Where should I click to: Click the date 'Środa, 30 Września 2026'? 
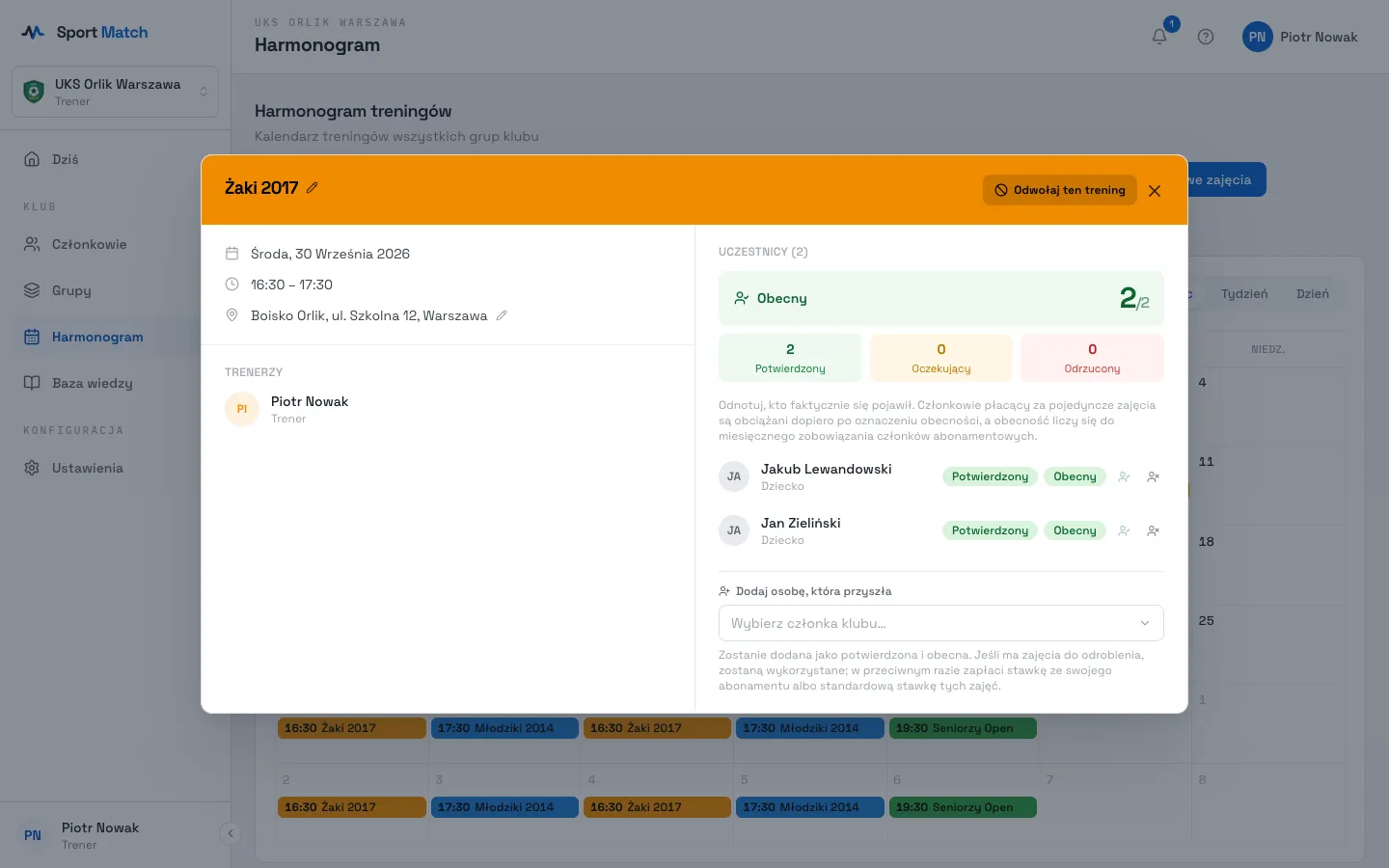pos(330,254)
